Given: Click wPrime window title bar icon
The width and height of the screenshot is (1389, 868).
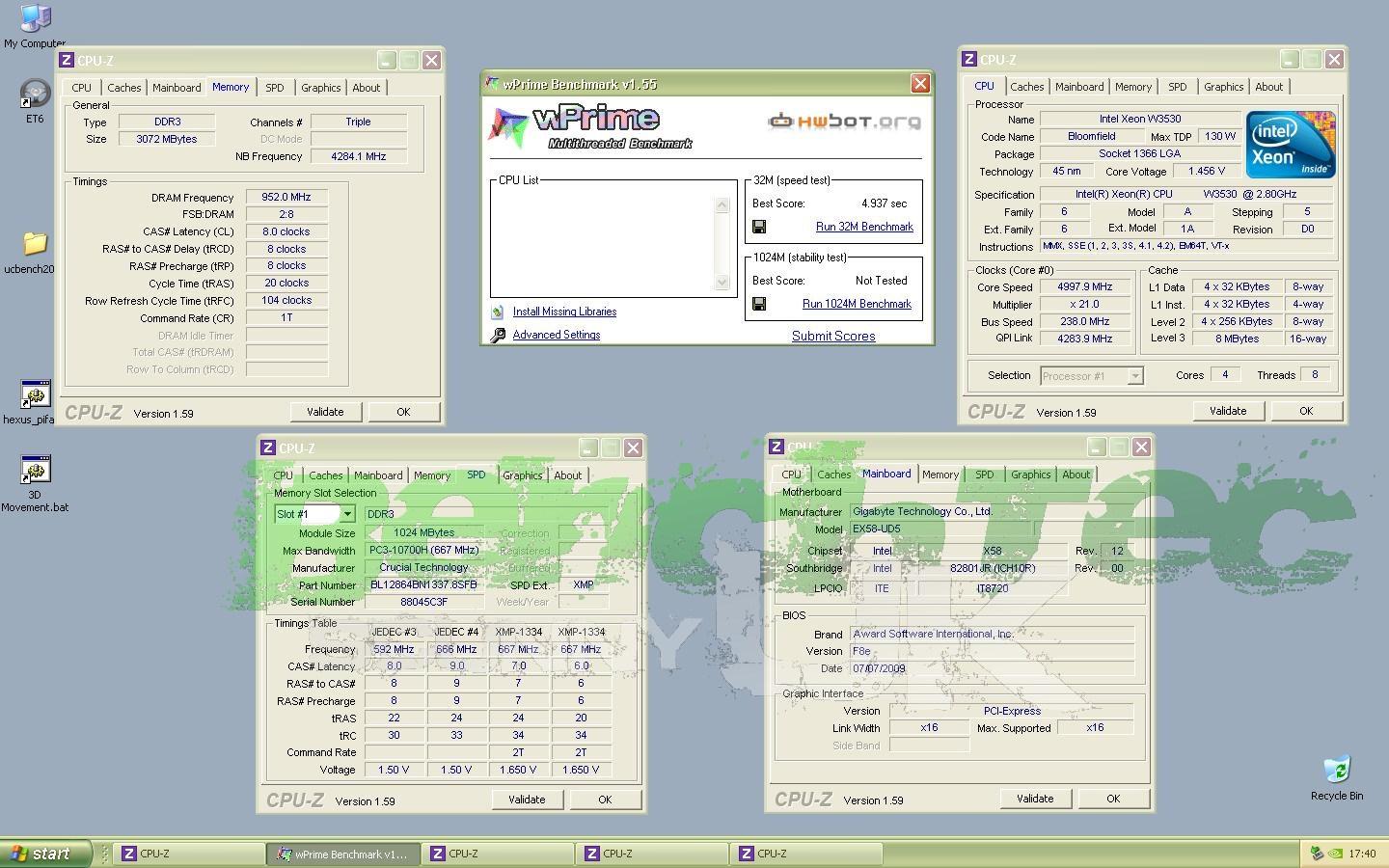Looking at the screenshot, I should [492, 84].
